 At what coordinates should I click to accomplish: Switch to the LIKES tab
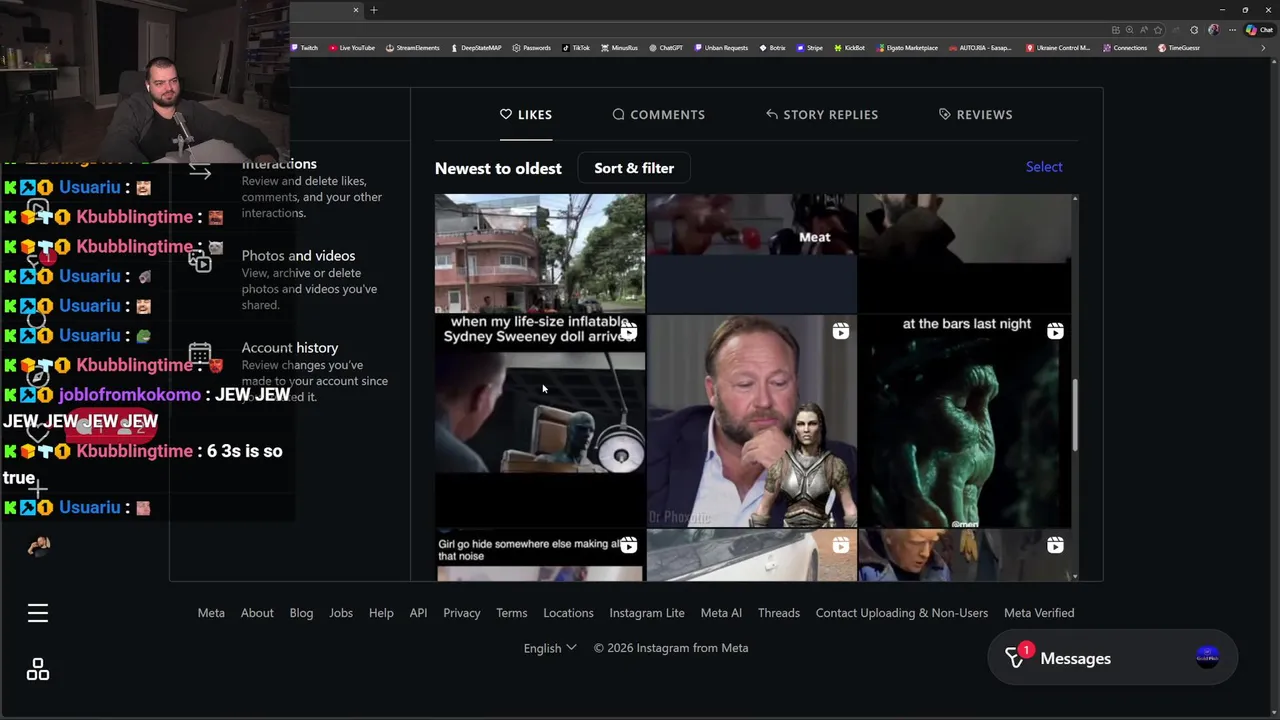pos(526,114)
